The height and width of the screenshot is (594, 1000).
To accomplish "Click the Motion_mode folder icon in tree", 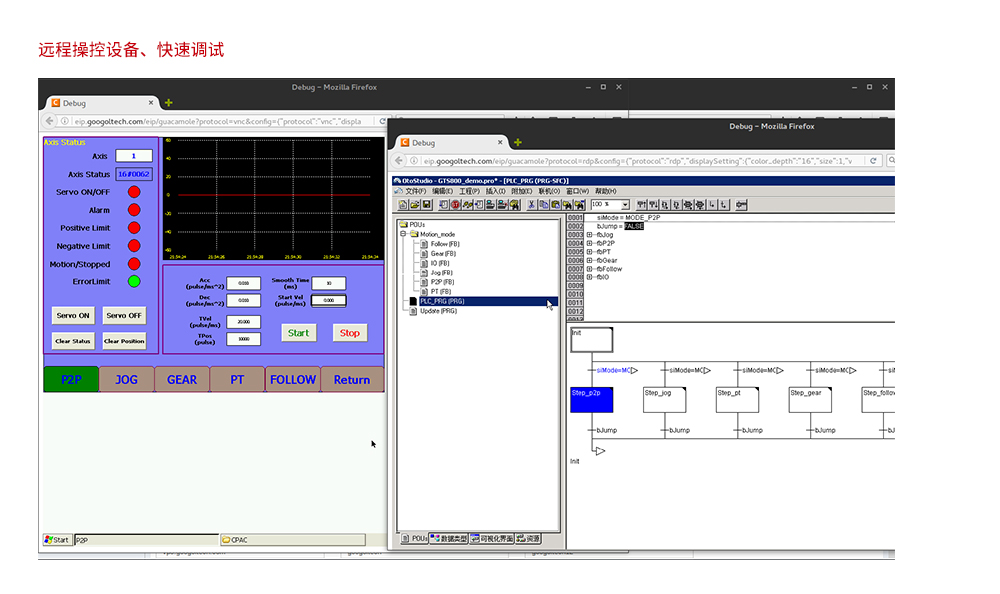I will coord(414,234).
